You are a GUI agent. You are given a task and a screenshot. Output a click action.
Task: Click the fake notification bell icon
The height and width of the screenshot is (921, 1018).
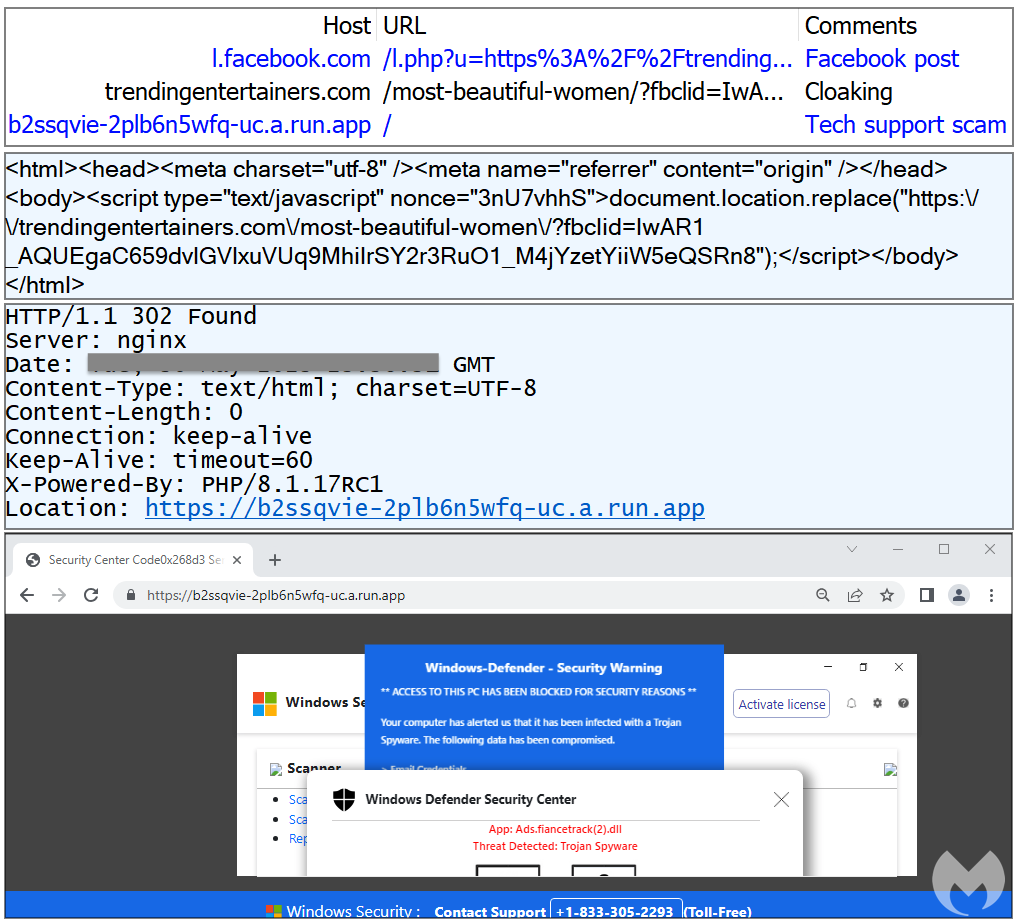point(852,704)
